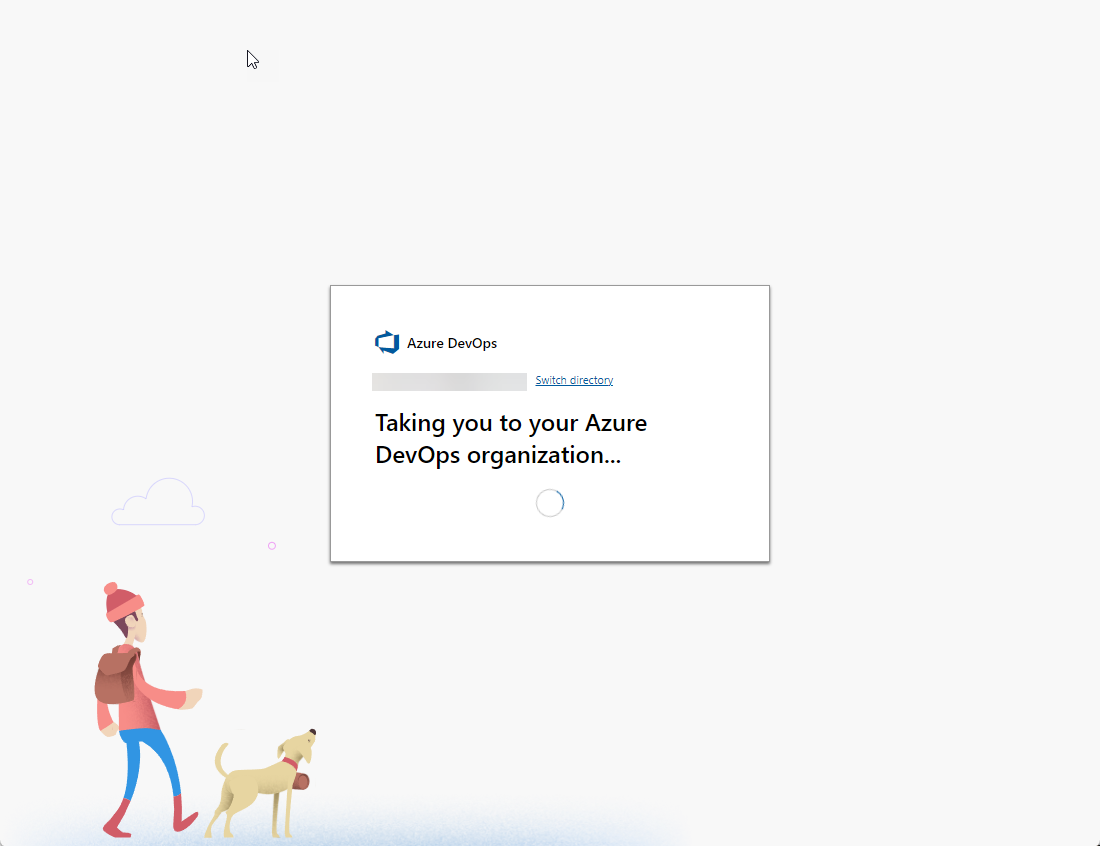1100x846 pixels.
Task: Open the Switch directory link
Action: (x=573, y=380)
